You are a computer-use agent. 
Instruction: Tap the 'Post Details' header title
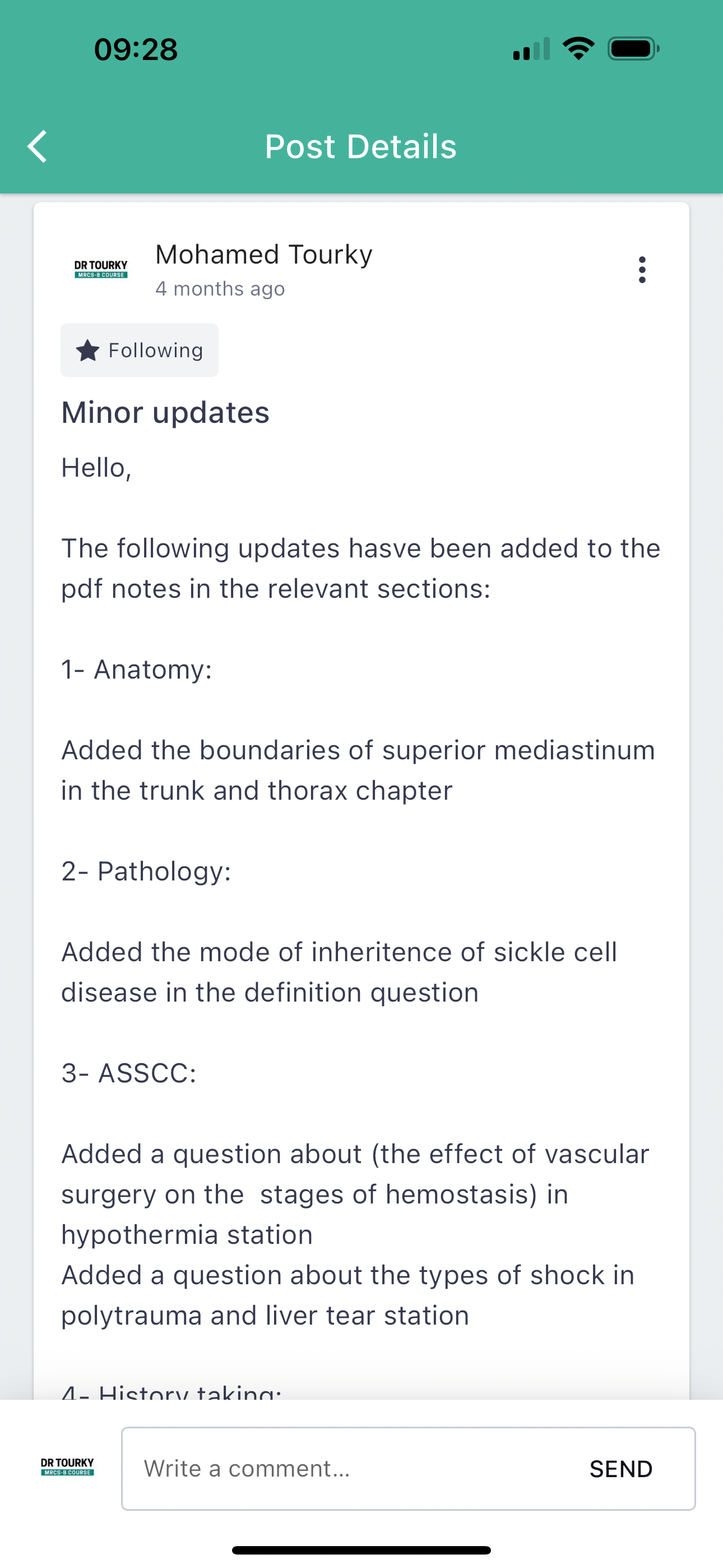[x=361, y=147]
